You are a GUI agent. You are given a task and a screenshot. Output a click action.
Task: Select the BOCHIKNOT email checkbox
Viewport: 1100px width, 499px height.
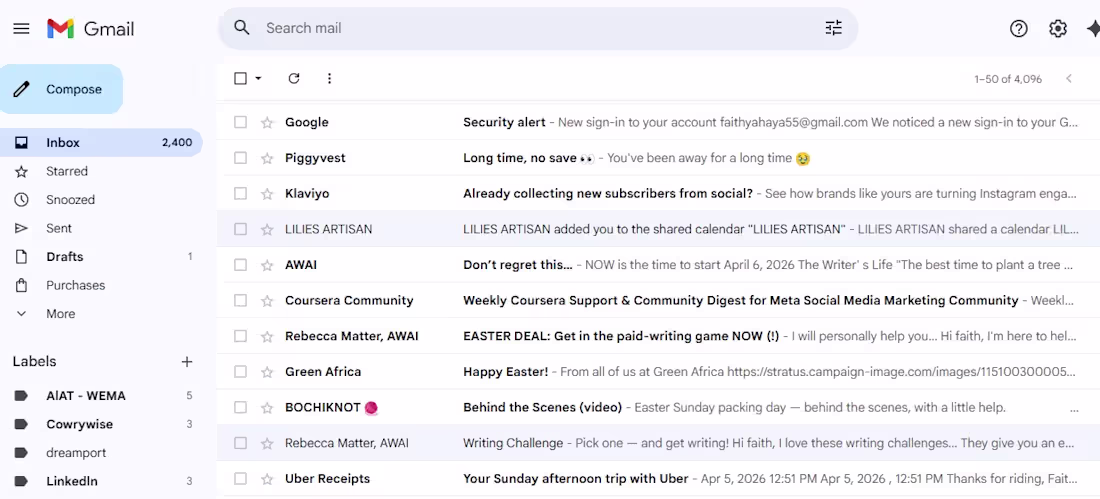[241, 407]
